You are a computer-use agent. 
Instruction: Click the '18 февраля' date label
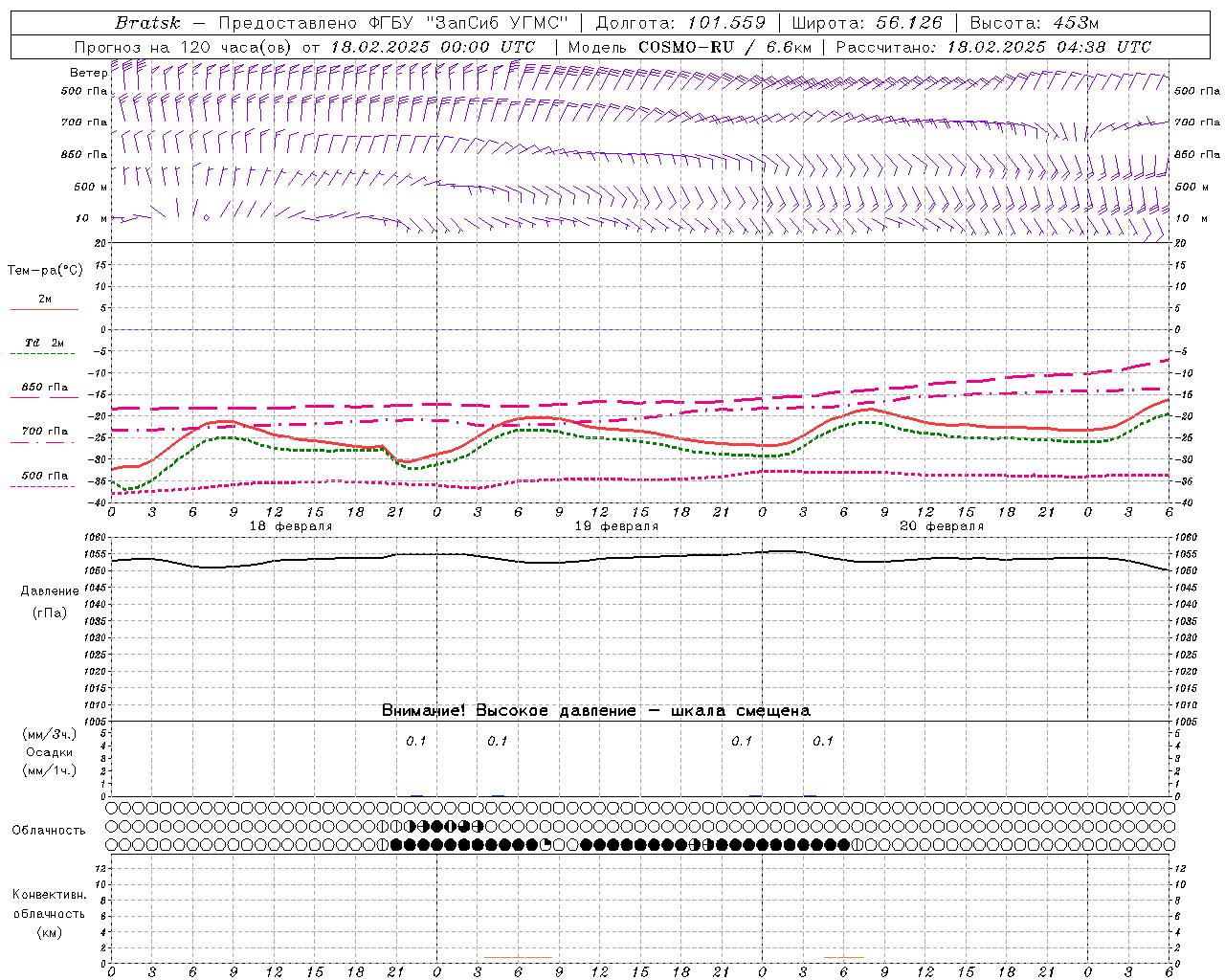pos(291,526)
